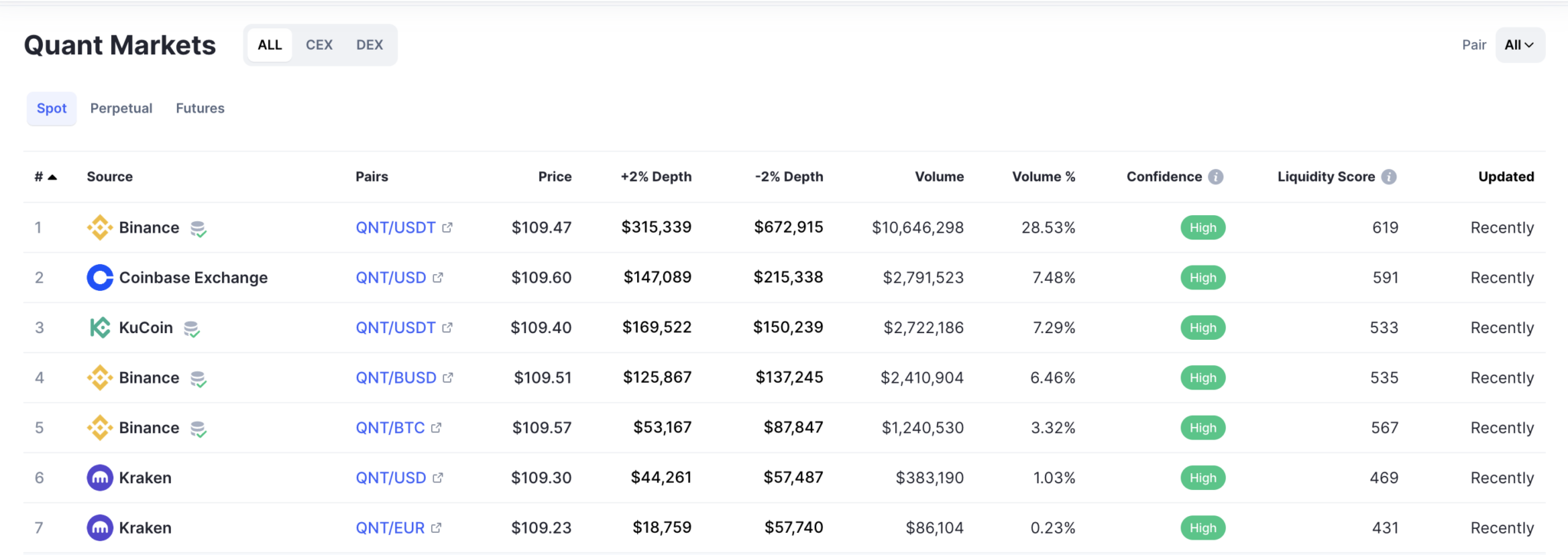1568x555 pixels.
Task: Click the KuCoin logo icon
Action: coord(100,328)
